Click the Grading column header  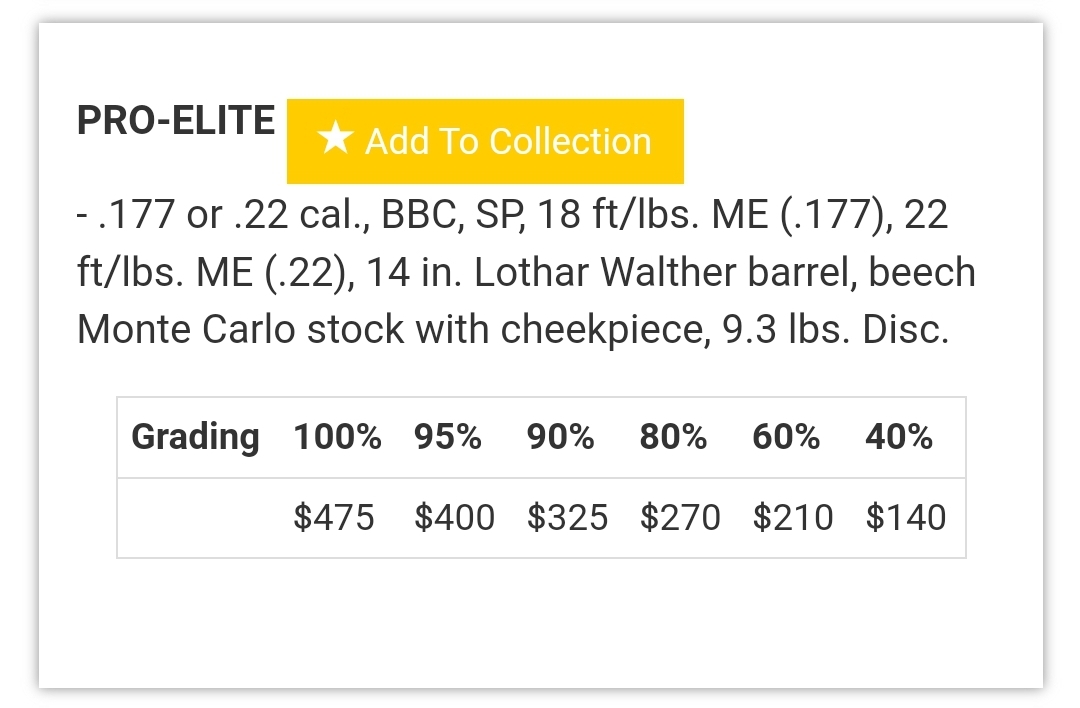(196, 437)
